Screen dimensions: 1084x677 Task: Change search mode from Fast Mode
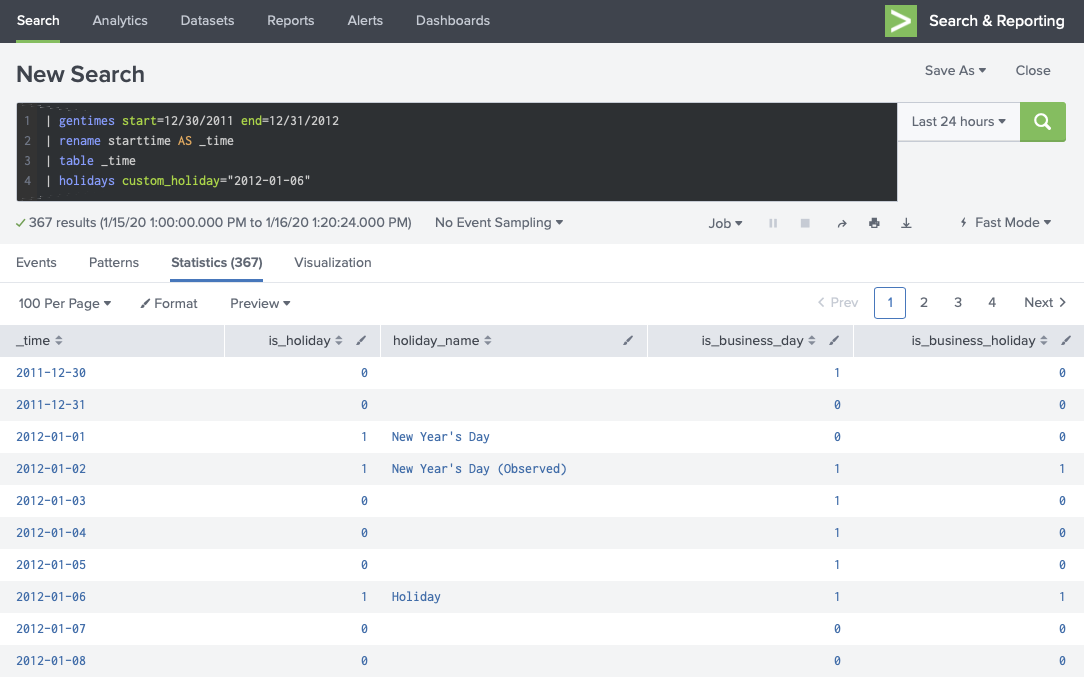coord(1006,223)
